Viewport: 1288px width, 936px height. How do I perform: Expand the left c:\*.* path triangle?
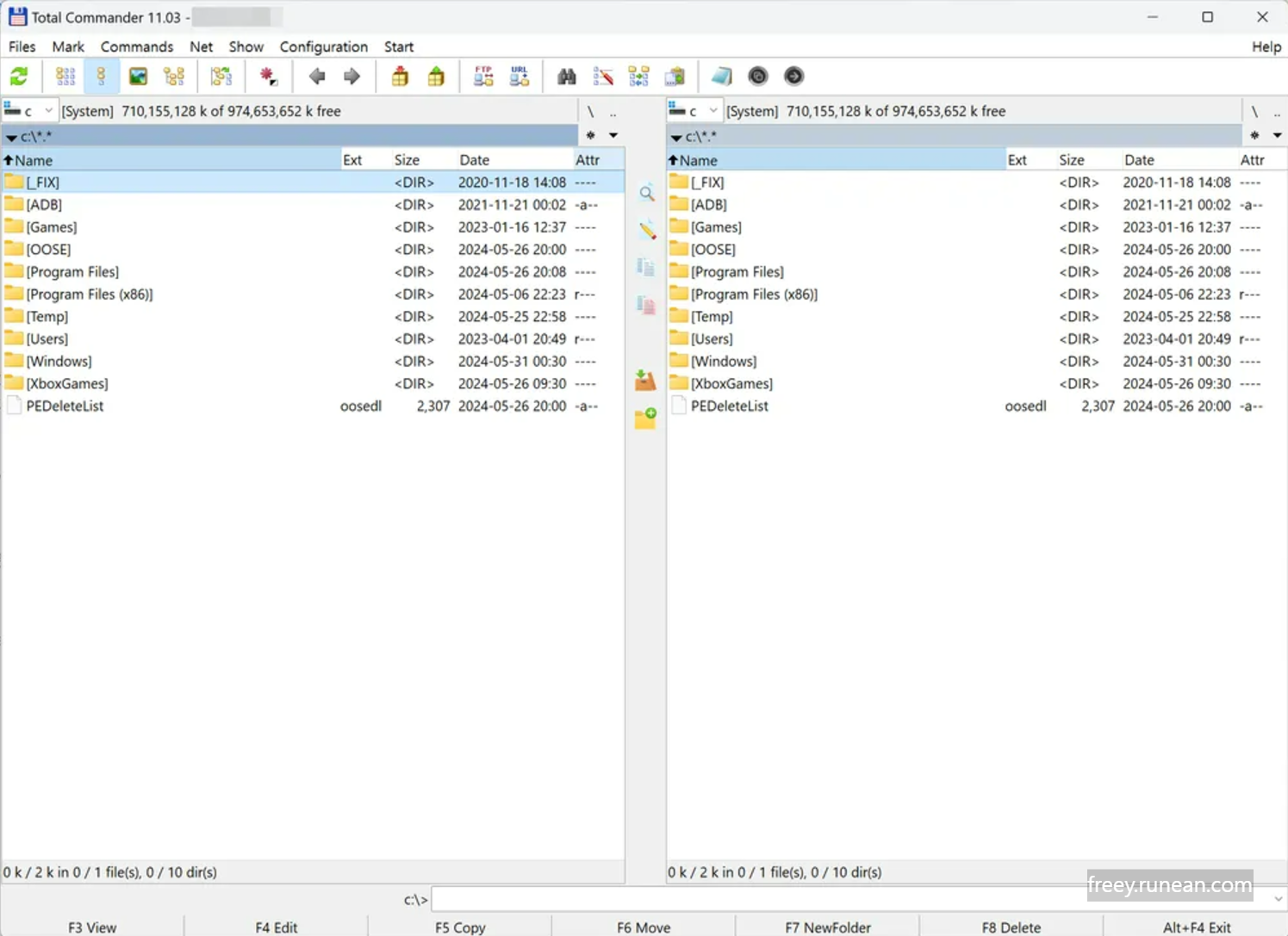click(11, 138)
